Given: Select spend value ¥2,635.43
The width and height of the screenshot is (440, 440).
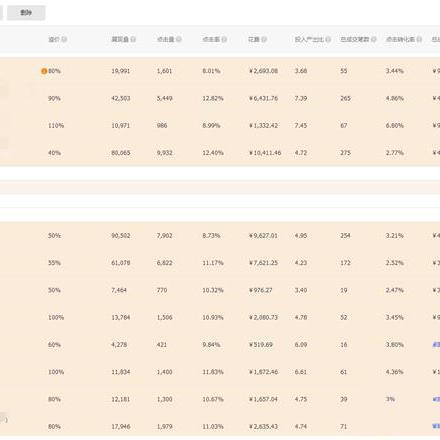Looking at the screenshot, I should click(263, 427).
